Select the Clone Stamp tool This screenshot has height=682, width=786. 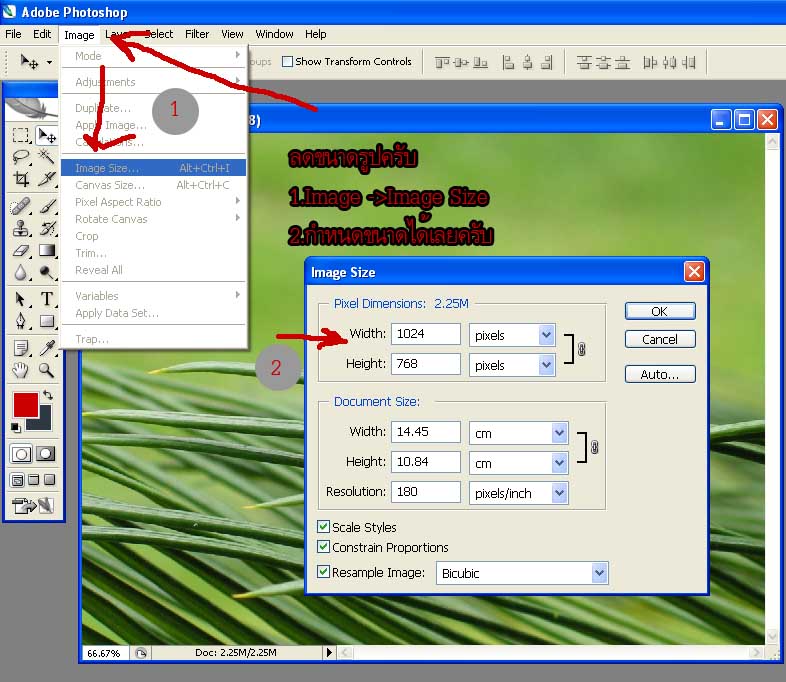tap(21, 228)
